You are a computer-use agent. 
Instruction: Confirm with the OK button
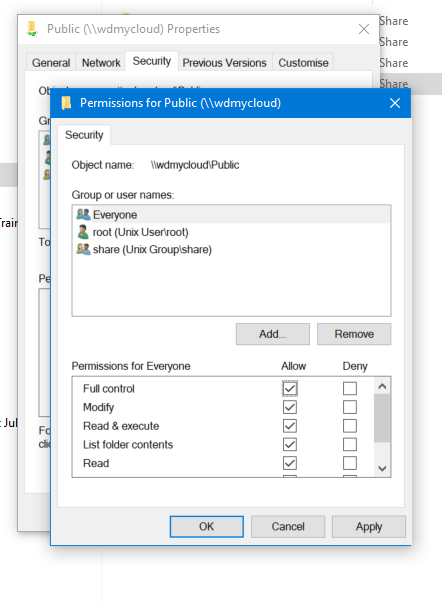point(207,527)
